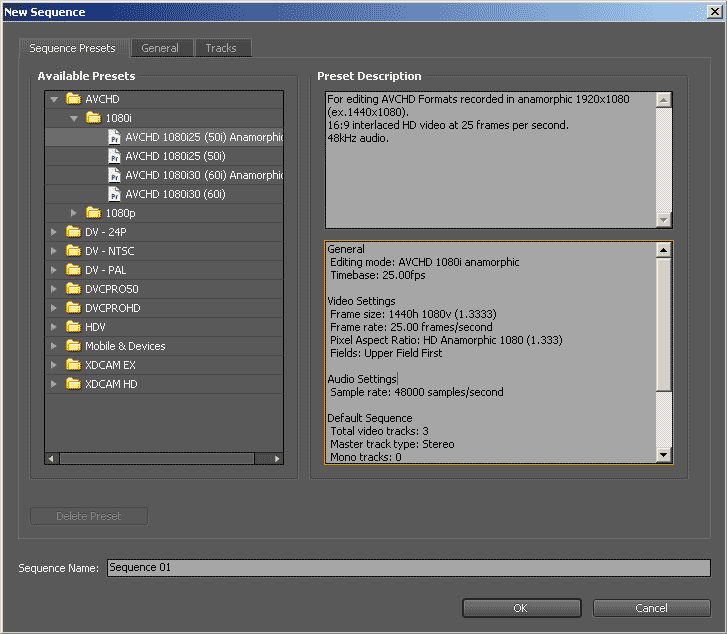This screenshot has width=727, height=634.
Task: Expand the XDCAM EX presets
Action: pos(53,365)
